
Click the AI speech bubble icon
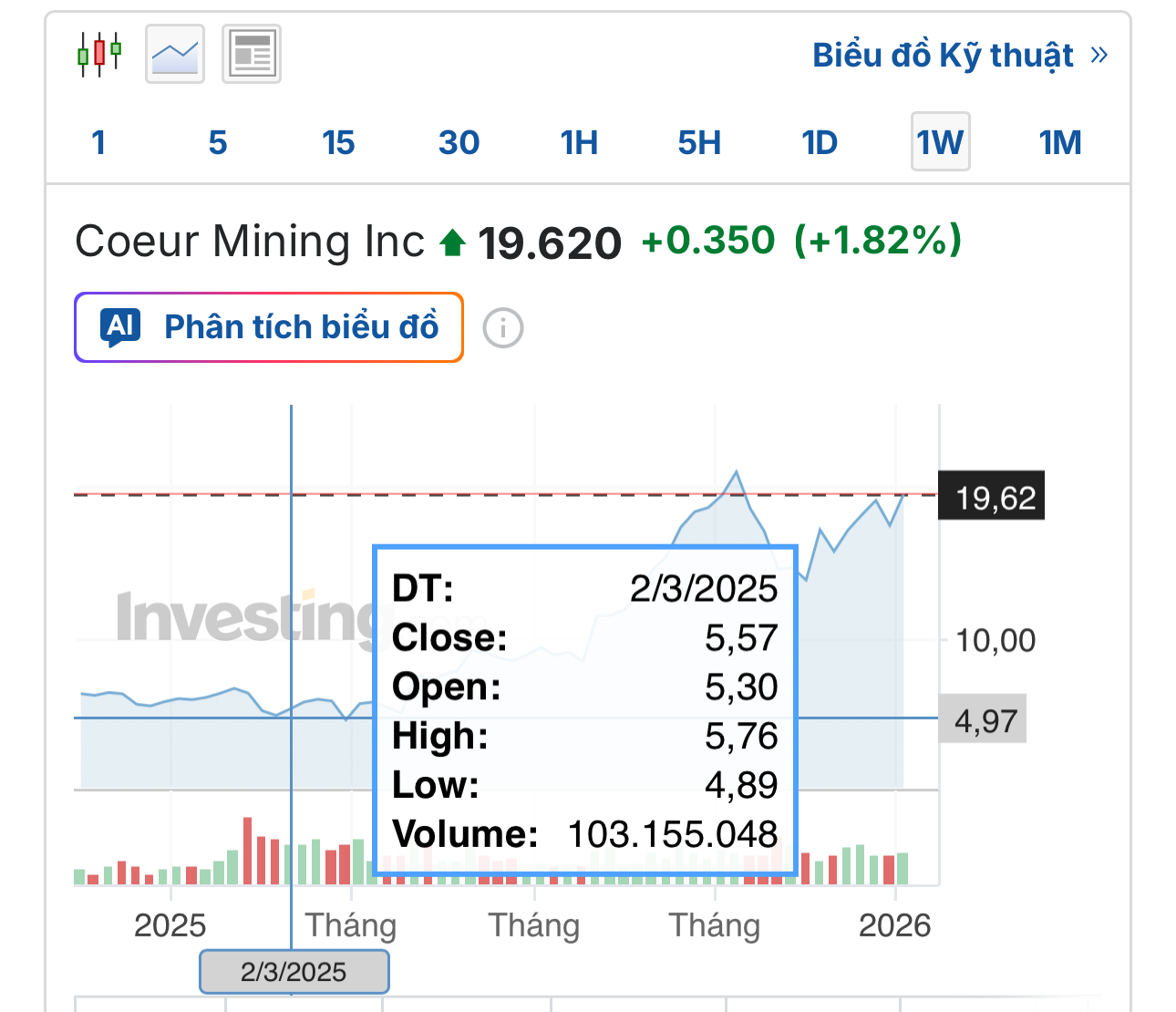pyautogui.click(x=123, y=327)
